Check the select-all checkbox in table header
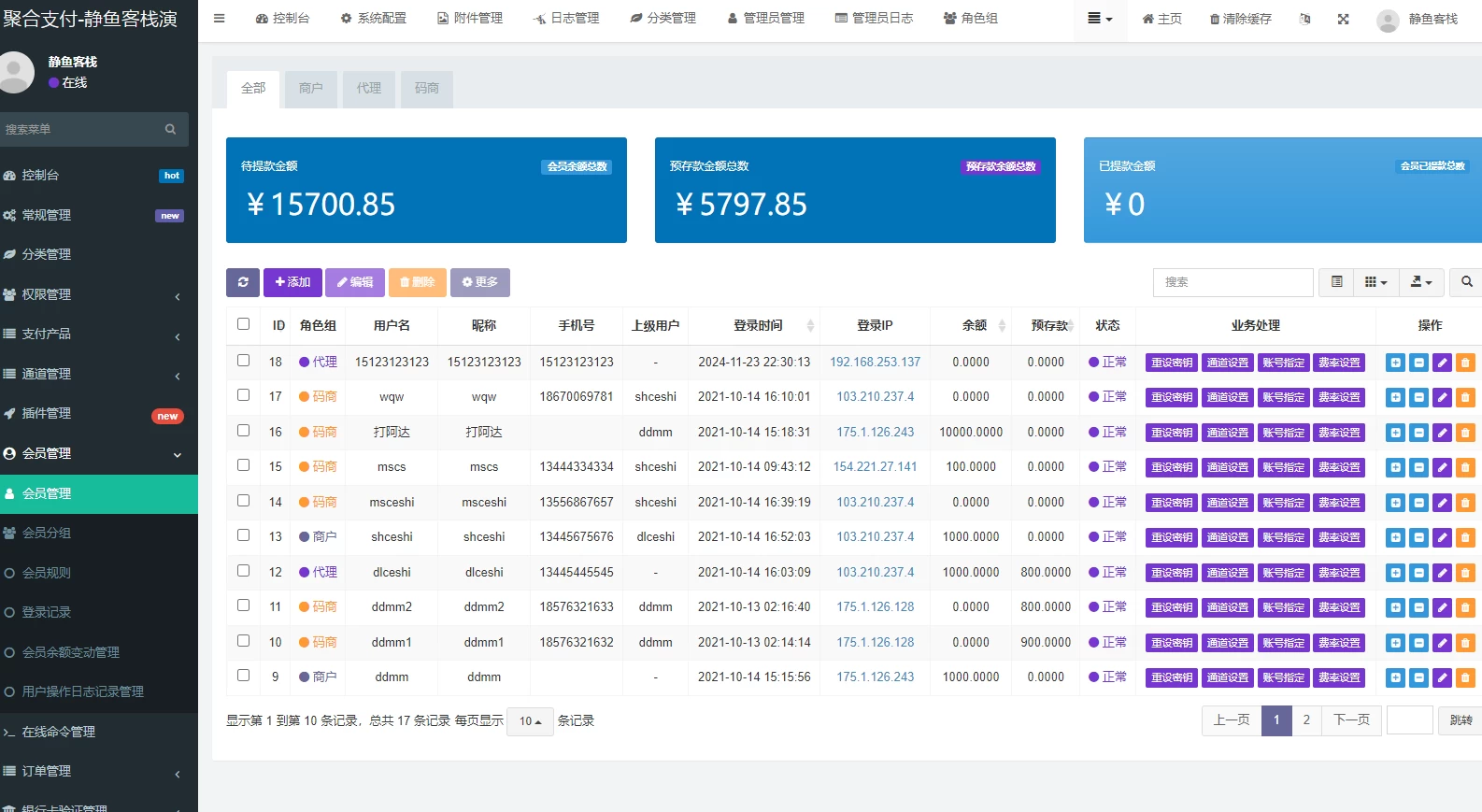1482x812 pixels. (x=243, y=324)
